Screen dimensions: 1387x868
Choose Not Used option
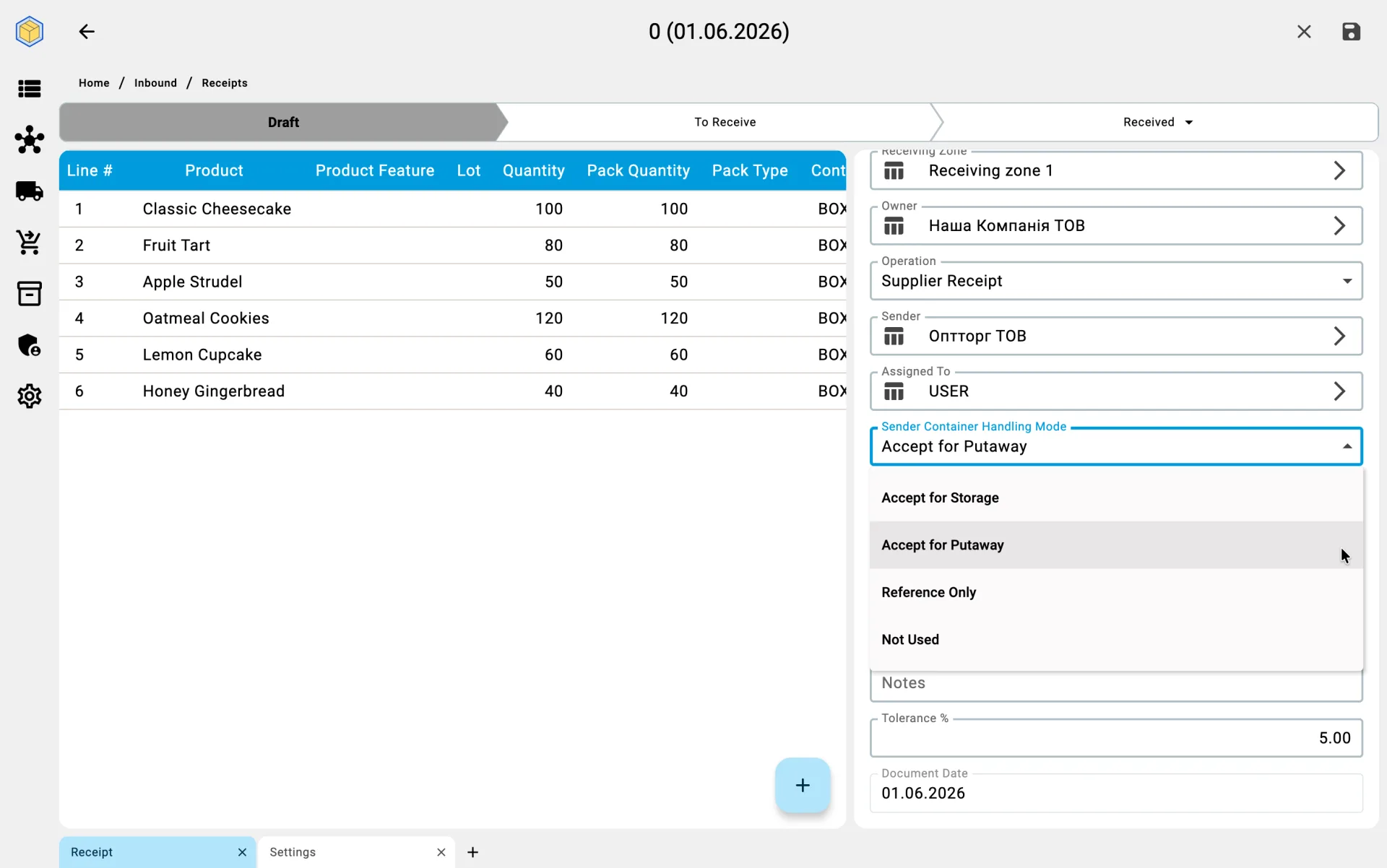[1116, 640]
